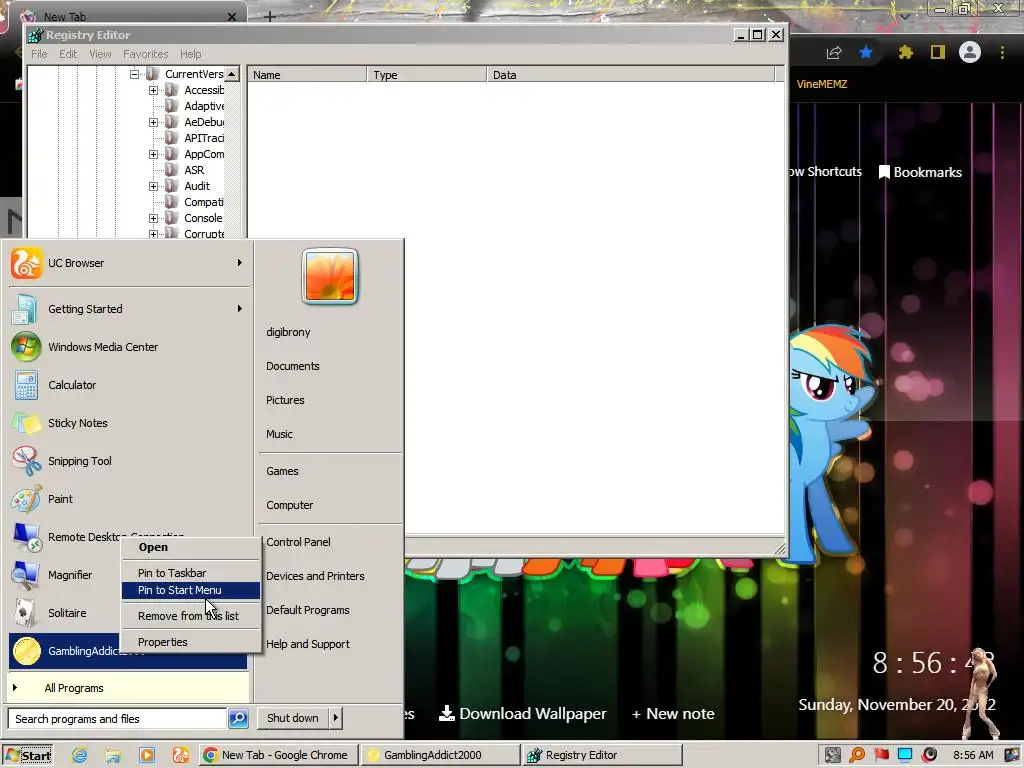This screenshot has height=768, width=1024.
Task: Open Registry Editor Help menu
Action: tap(191, 54)
